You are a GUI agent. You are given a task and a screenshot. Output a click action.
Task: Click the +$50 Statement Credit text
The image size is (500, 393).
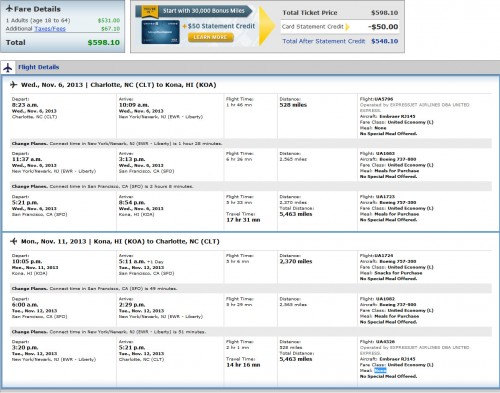pos(219,26)
